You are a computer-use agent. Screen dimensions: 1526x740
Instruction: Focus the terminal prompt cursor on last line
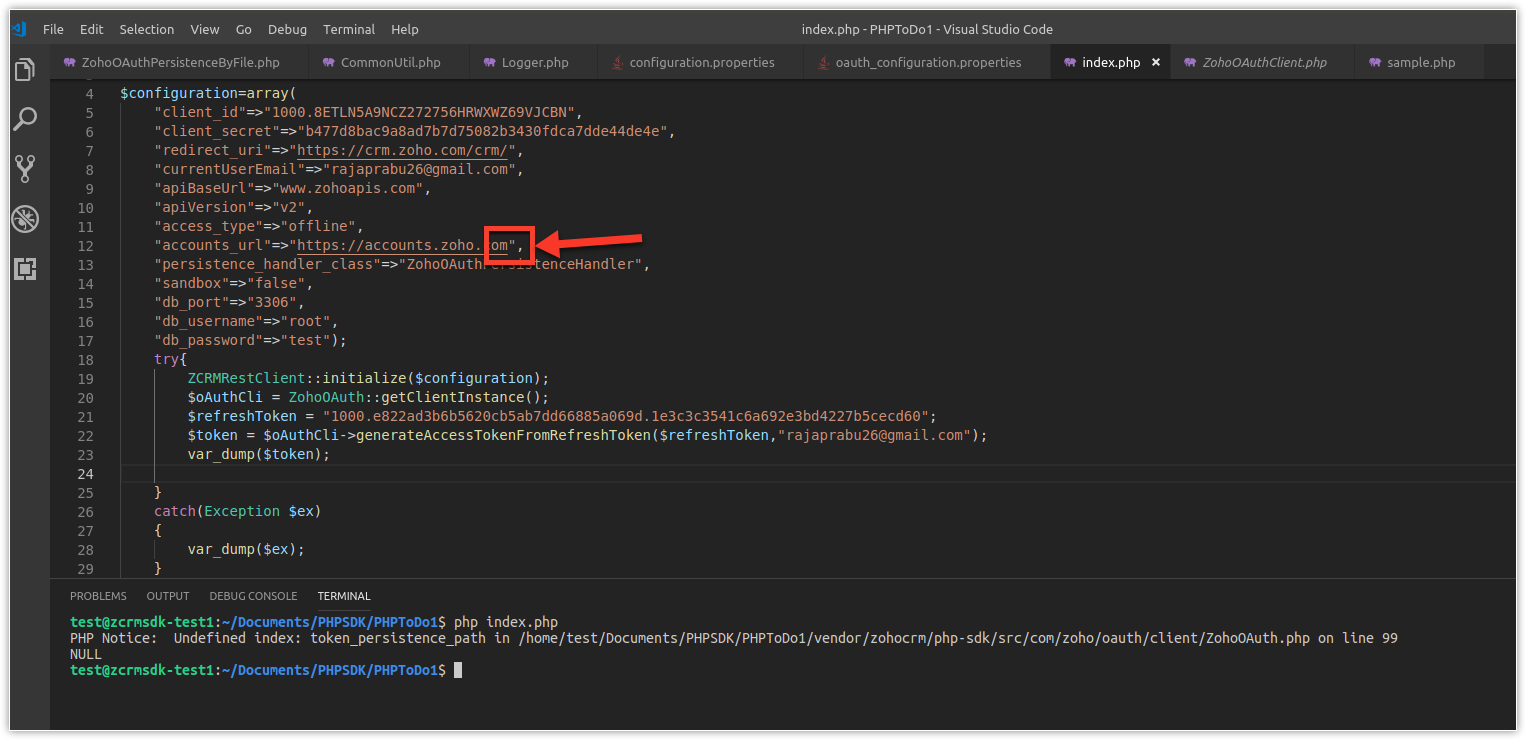click(458, 670)
